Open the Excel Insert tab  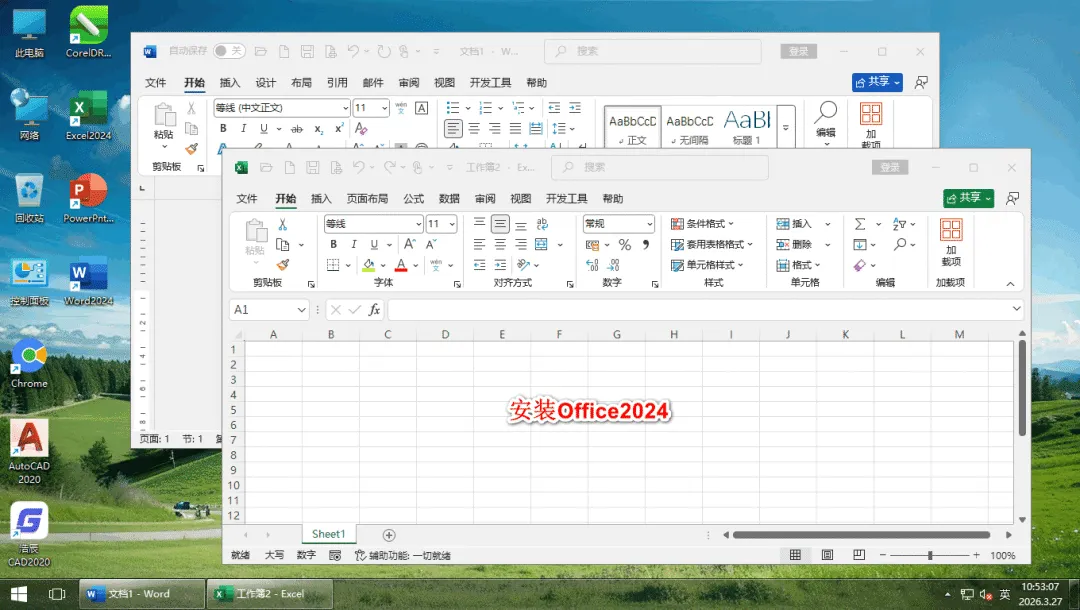point(321,198)
